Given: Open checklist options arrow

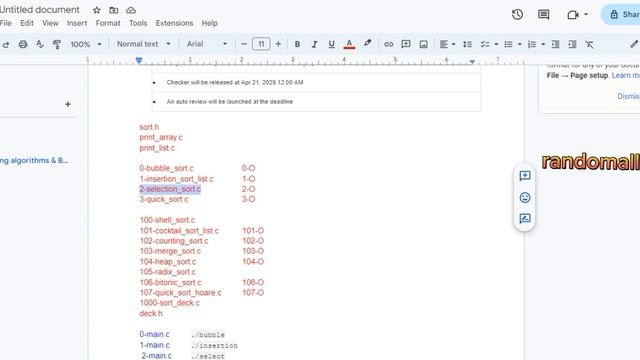Looking at the screenshot, I should (x=496, y=44).
